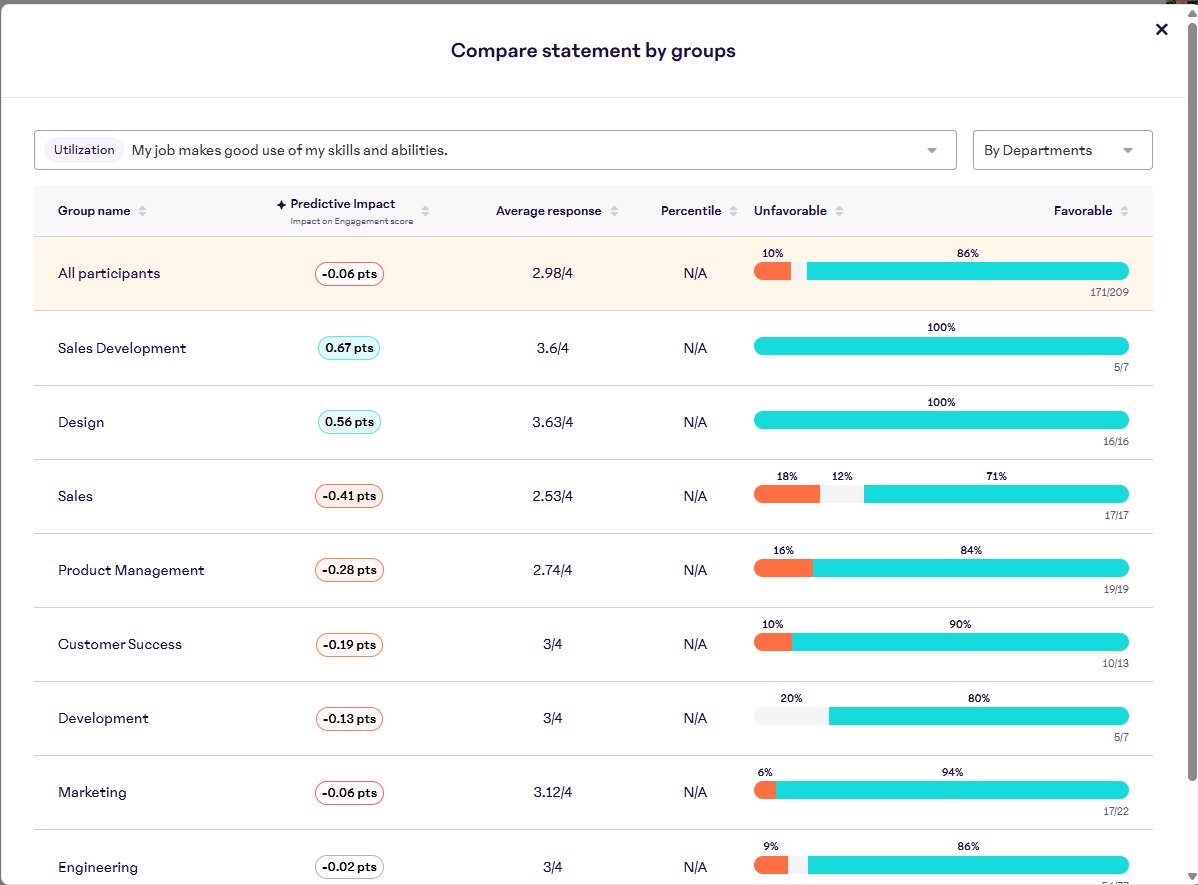Close the Compare statement dialog
Viewport: 1198px width, 885px height.
tap(1161, 30)
